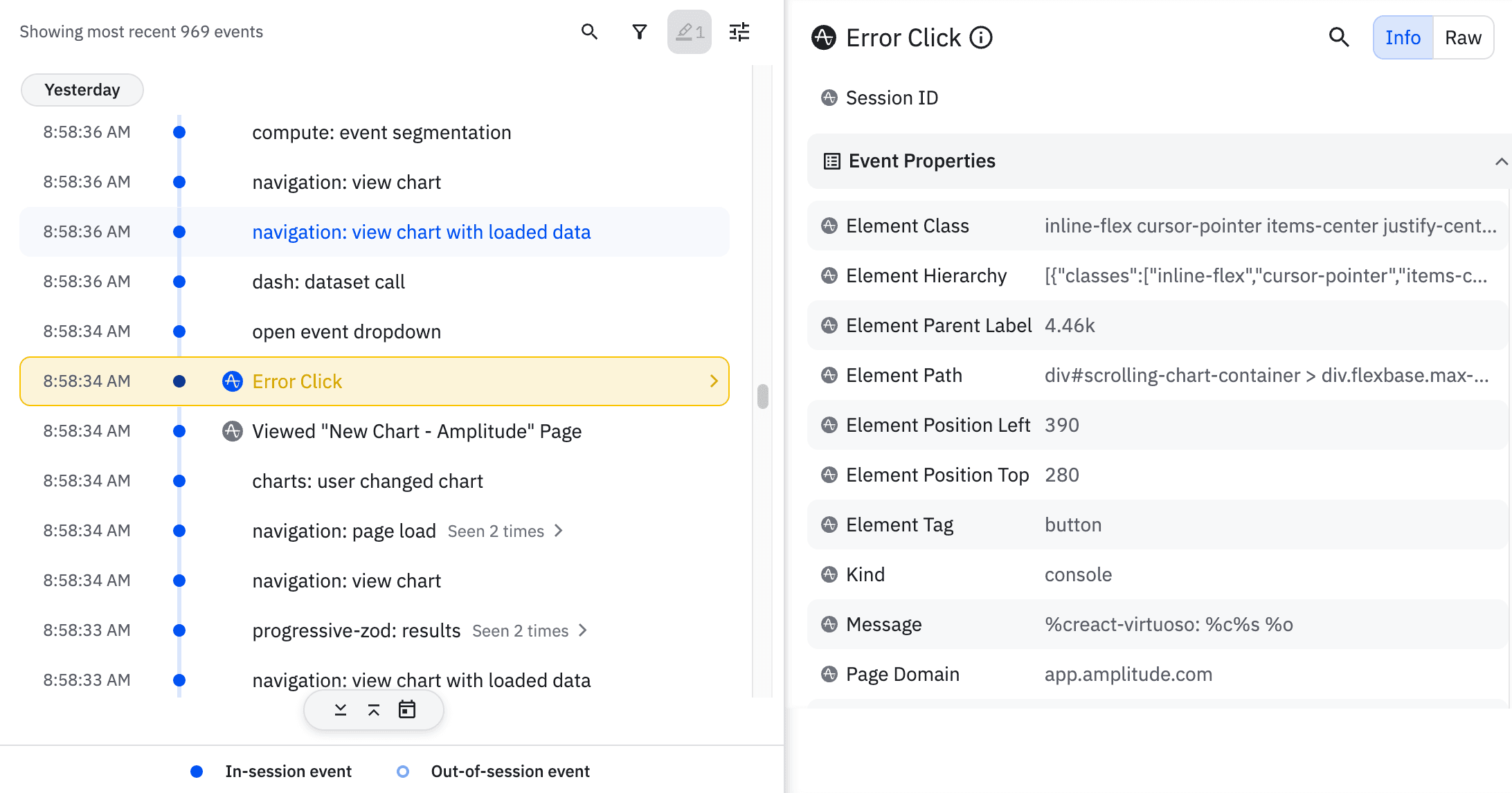
Task: Click the Element Tag property icon
Action: (829, 525)
